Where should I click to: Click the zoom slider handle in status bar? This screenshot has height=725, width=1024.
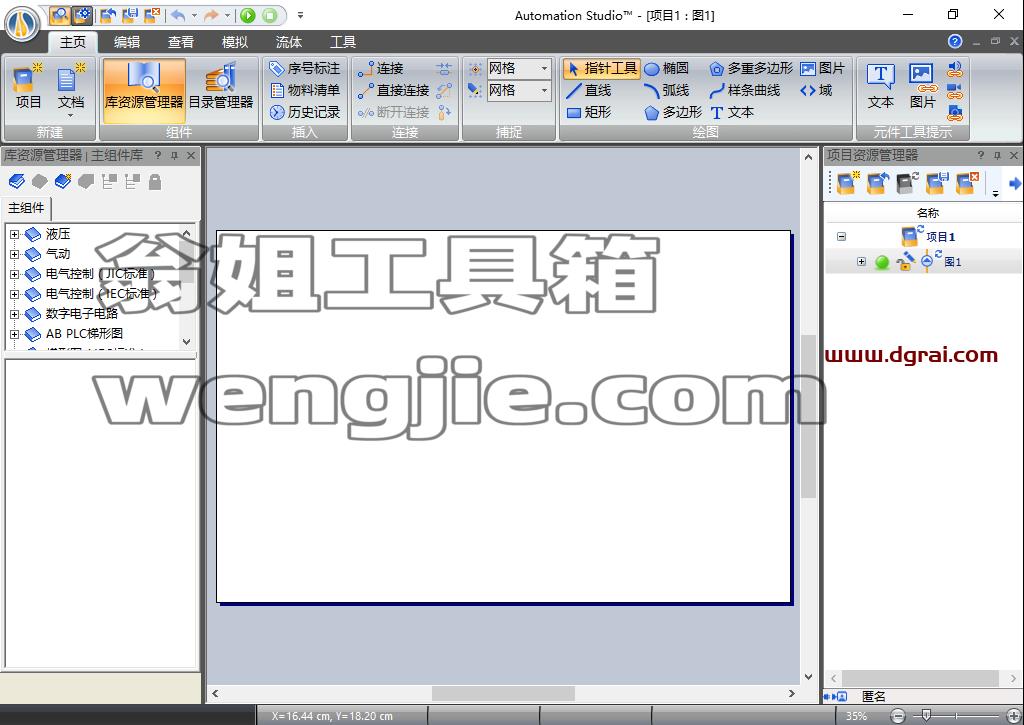926,716
